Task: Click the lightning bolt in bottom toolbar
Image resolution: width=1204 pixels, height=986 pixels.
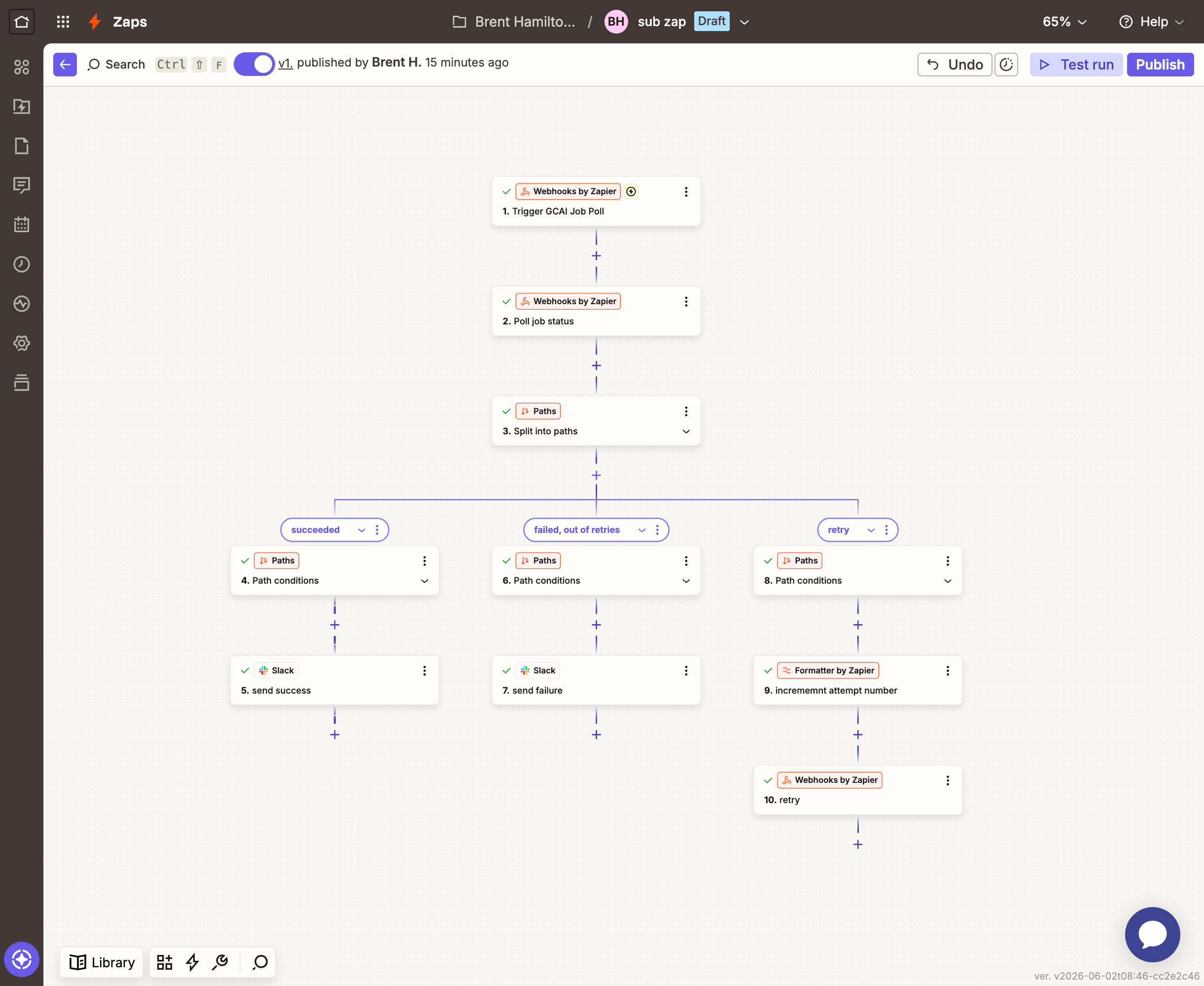Action: click(192, 962)
